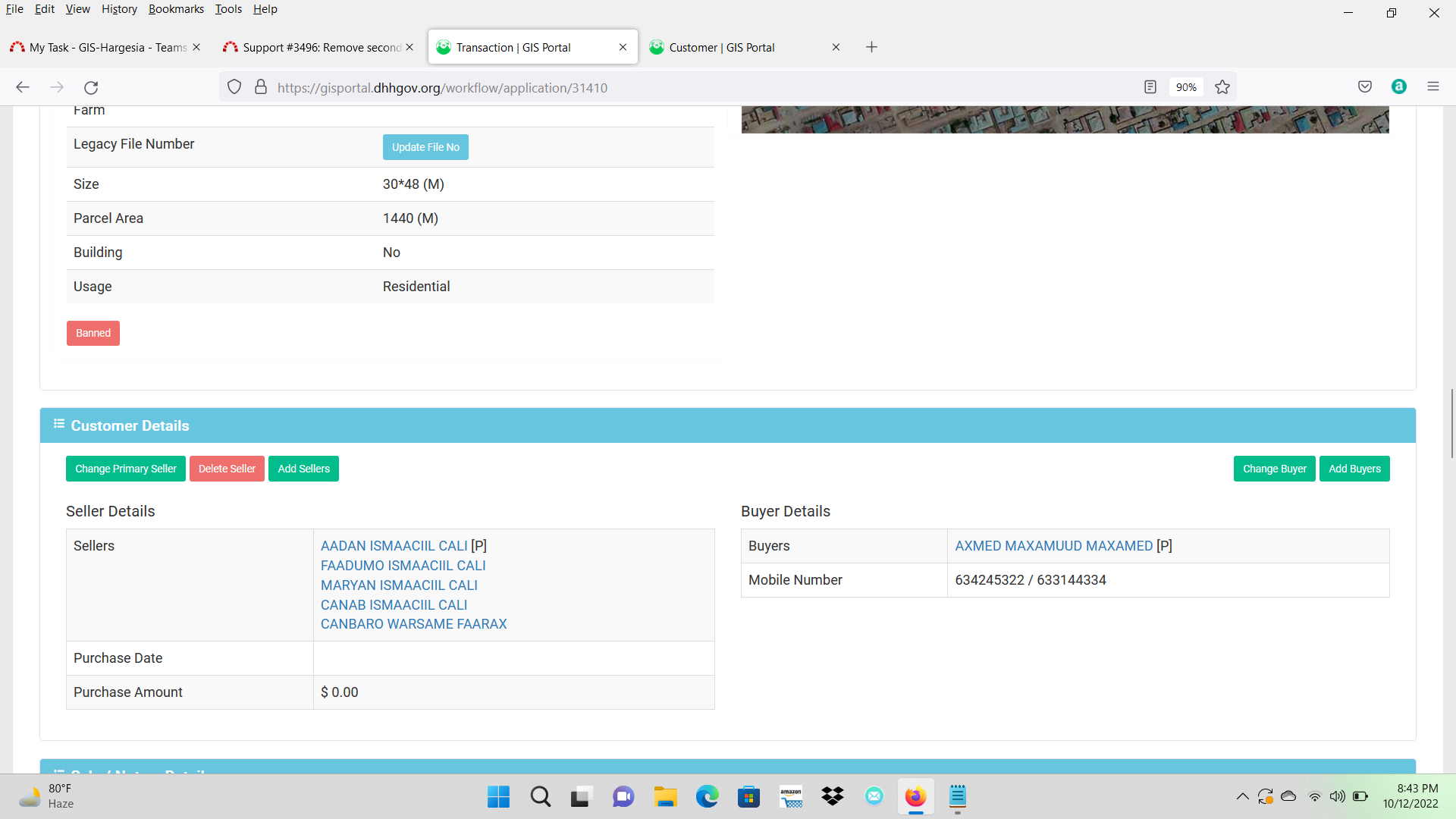Click the Add Buyers button
This screenshot has width=1456, height=819.
coord(1354,469)
